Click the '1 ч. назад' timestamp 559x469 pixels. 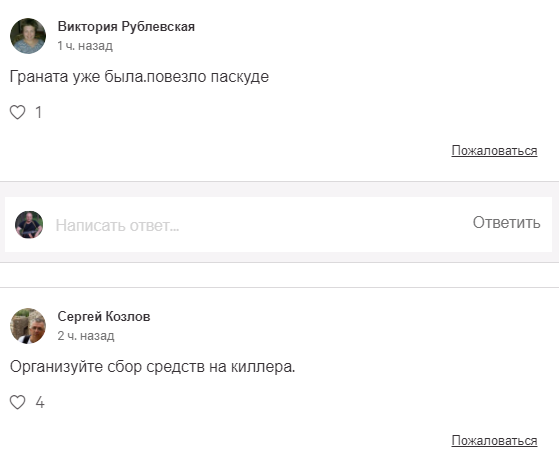click(85, 46)
